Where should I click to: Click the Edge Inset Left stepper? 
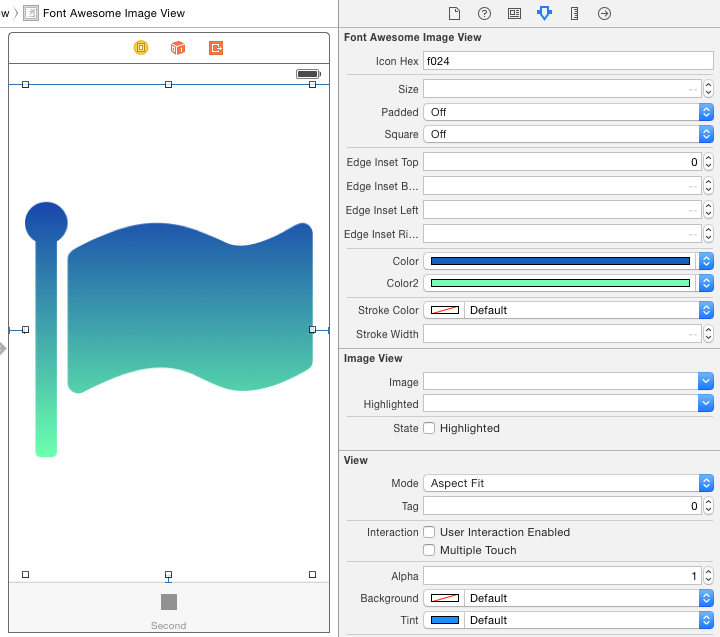pos(708,209)
